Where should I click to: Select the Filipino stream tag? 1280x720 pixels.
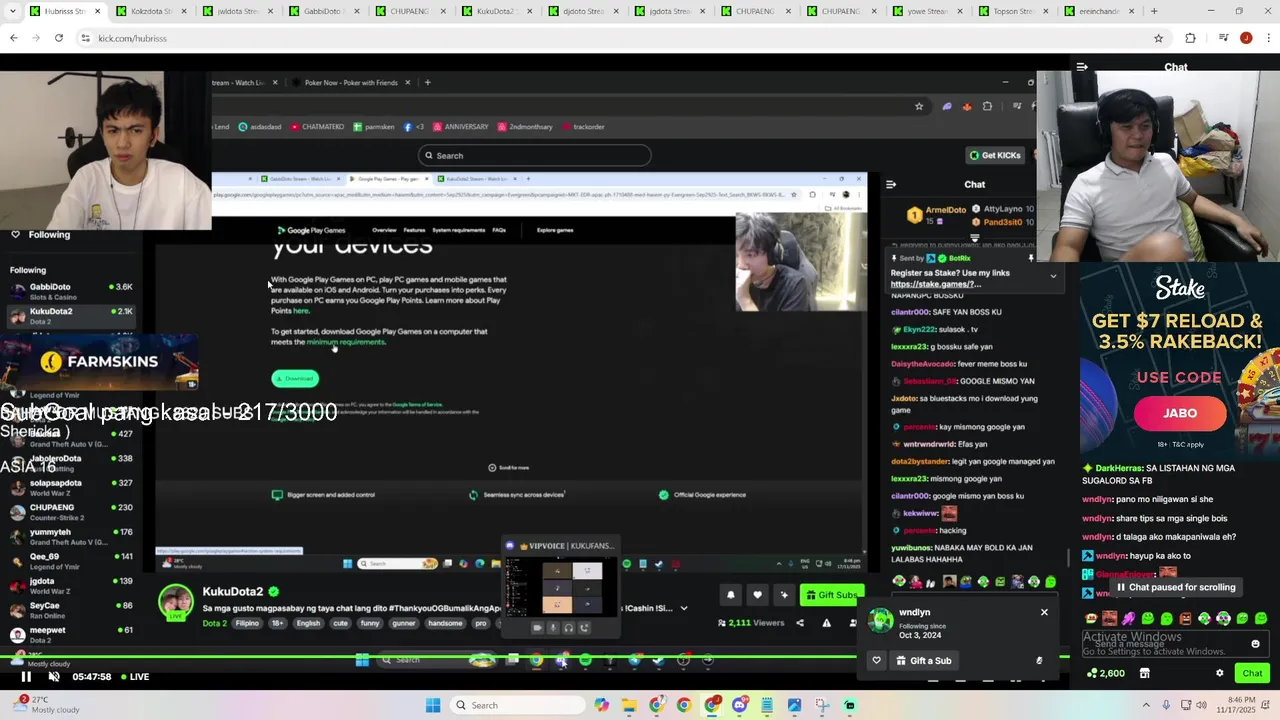click(x=247, y=623)
